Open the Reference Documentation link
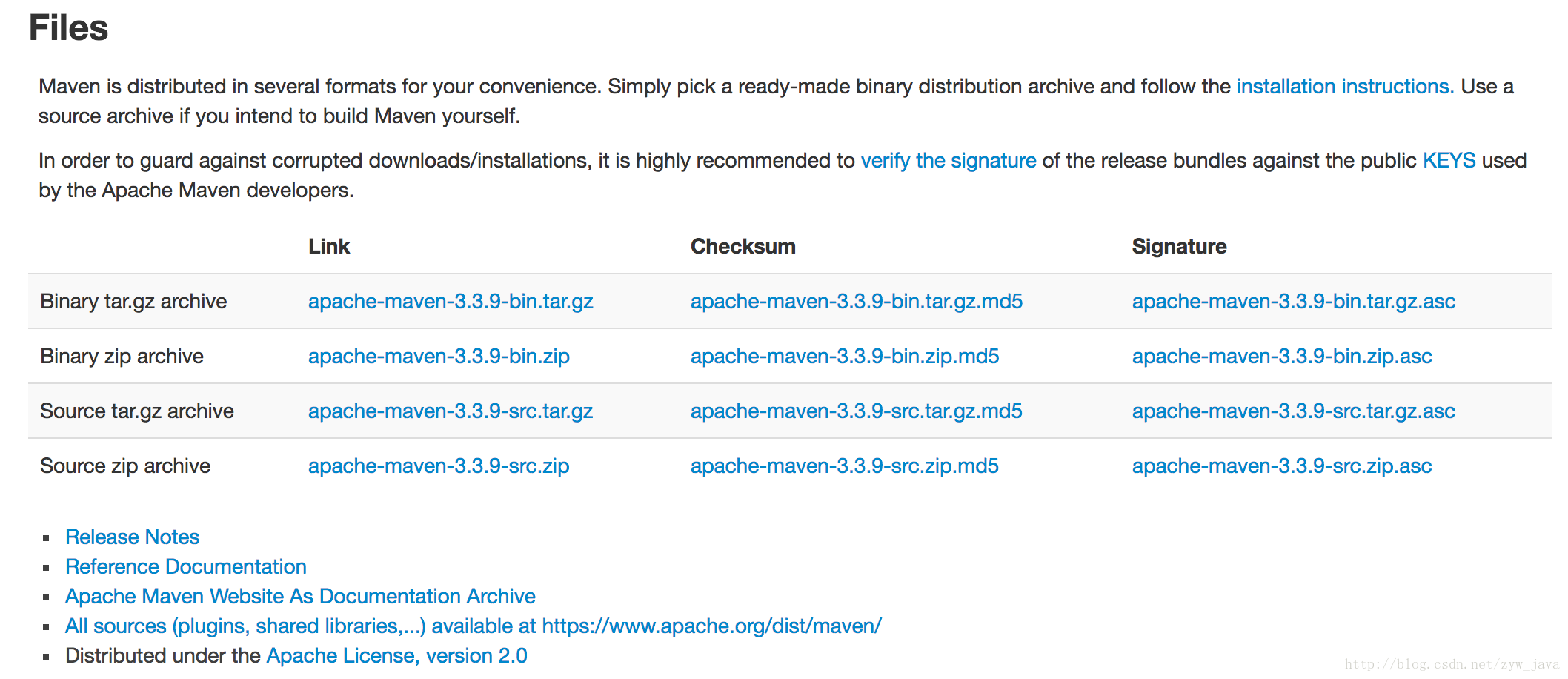Image resolution: width=1568 pixels, height=679 pixels. pos(186,567)
